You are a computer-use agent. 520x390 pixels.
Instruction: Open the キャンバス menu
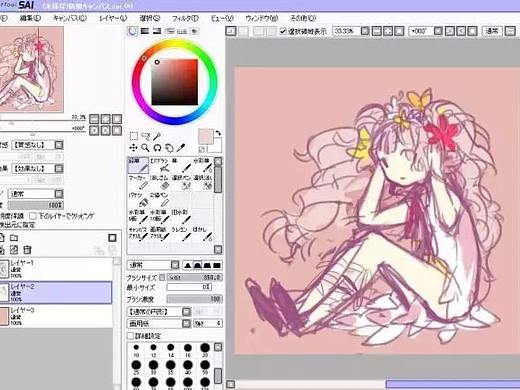[x=70, y=18]
